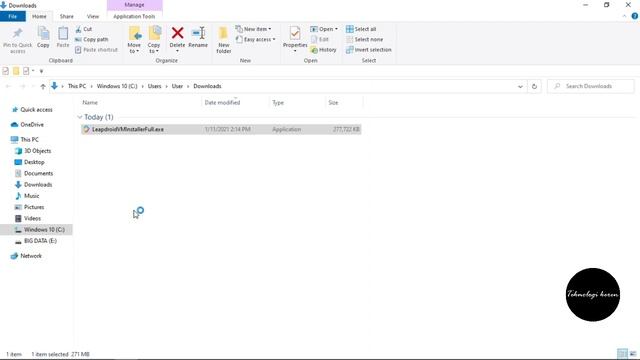The image size is (640, 360).
Task: Click Invert selection
Action: pyautogui.click(x=369, y=50)
